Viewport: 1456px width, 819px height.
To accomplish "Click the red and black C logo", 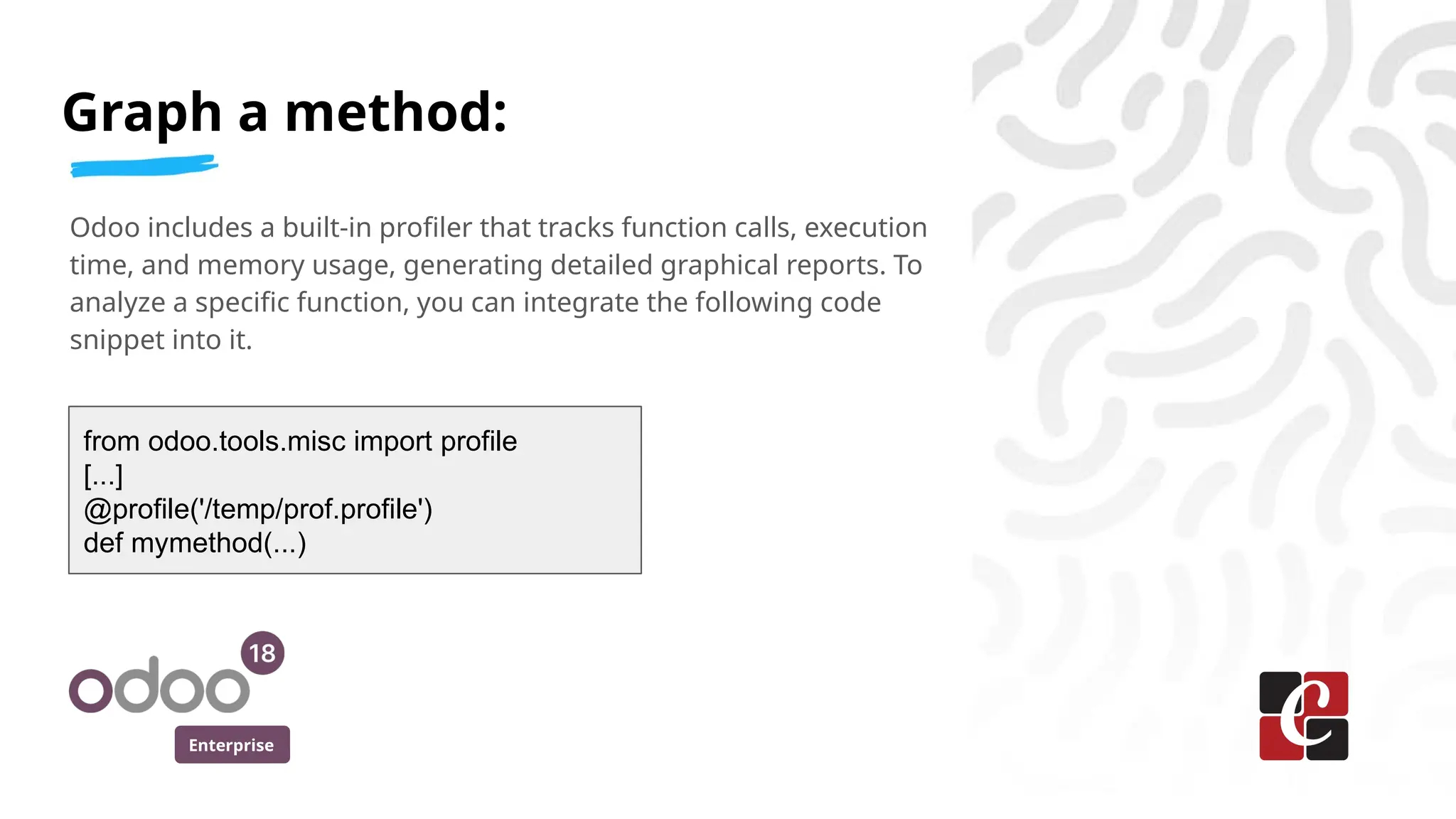I will (1303, 716).
